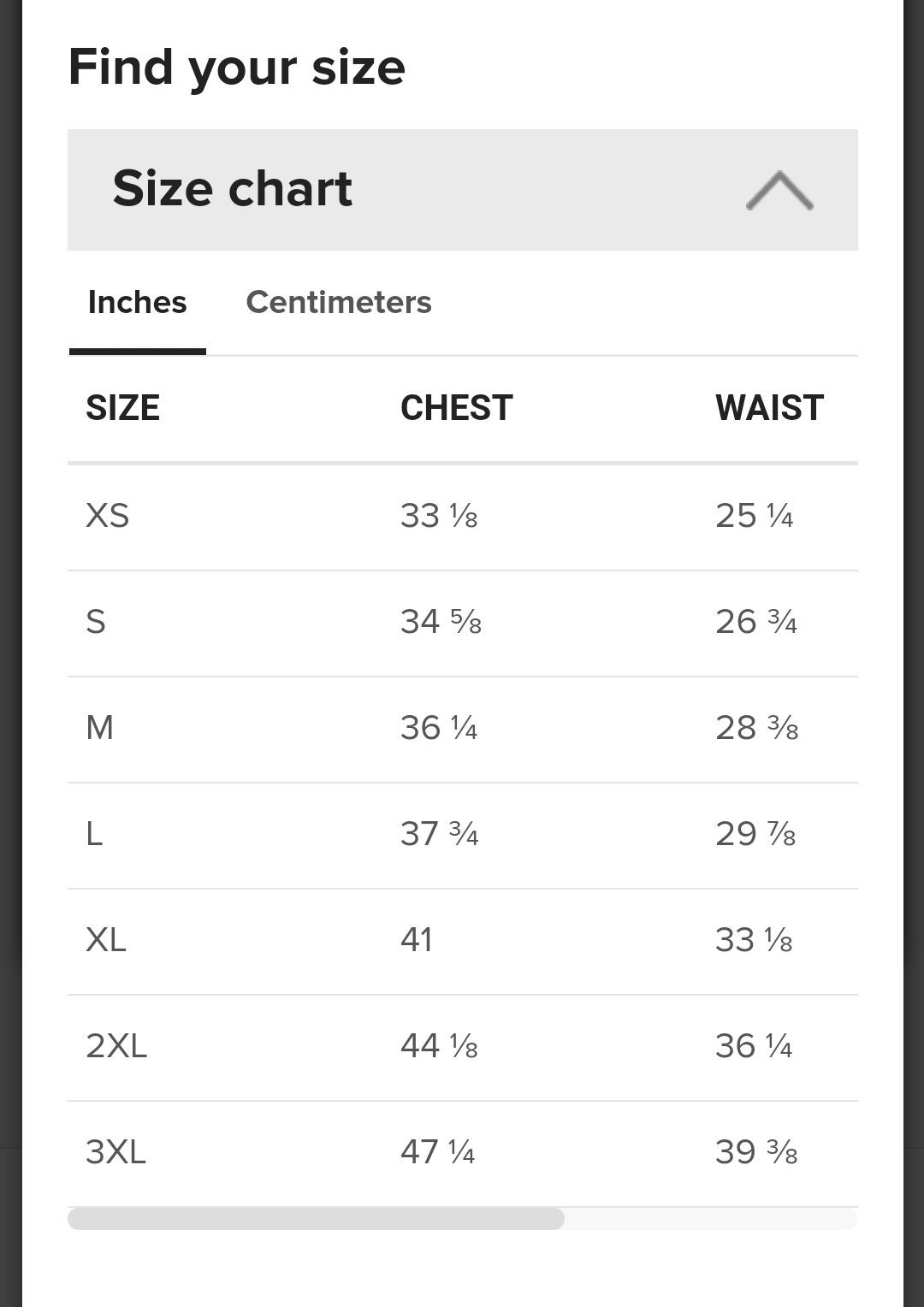This screenshot has height=1307, width=924.
Task: Click the SIZE column header
Action: [122, 408]
